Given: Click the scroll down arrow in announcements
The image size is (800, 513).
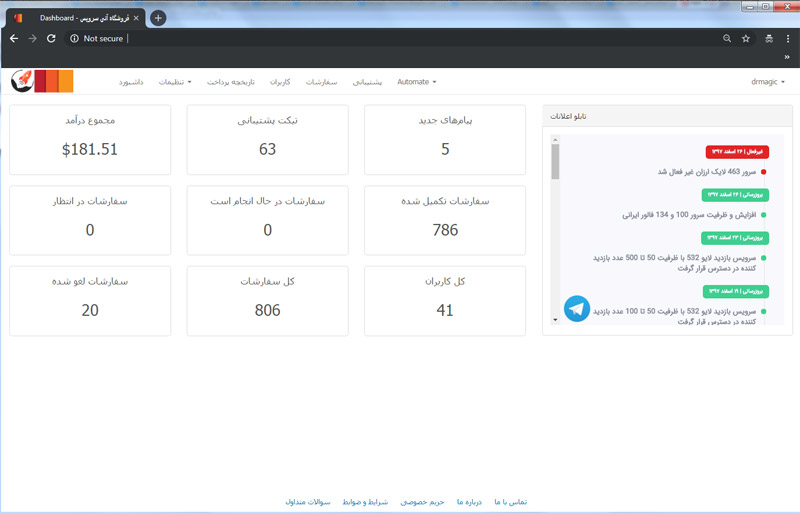Looking at the screenshot, I should [x=555, y=320].
